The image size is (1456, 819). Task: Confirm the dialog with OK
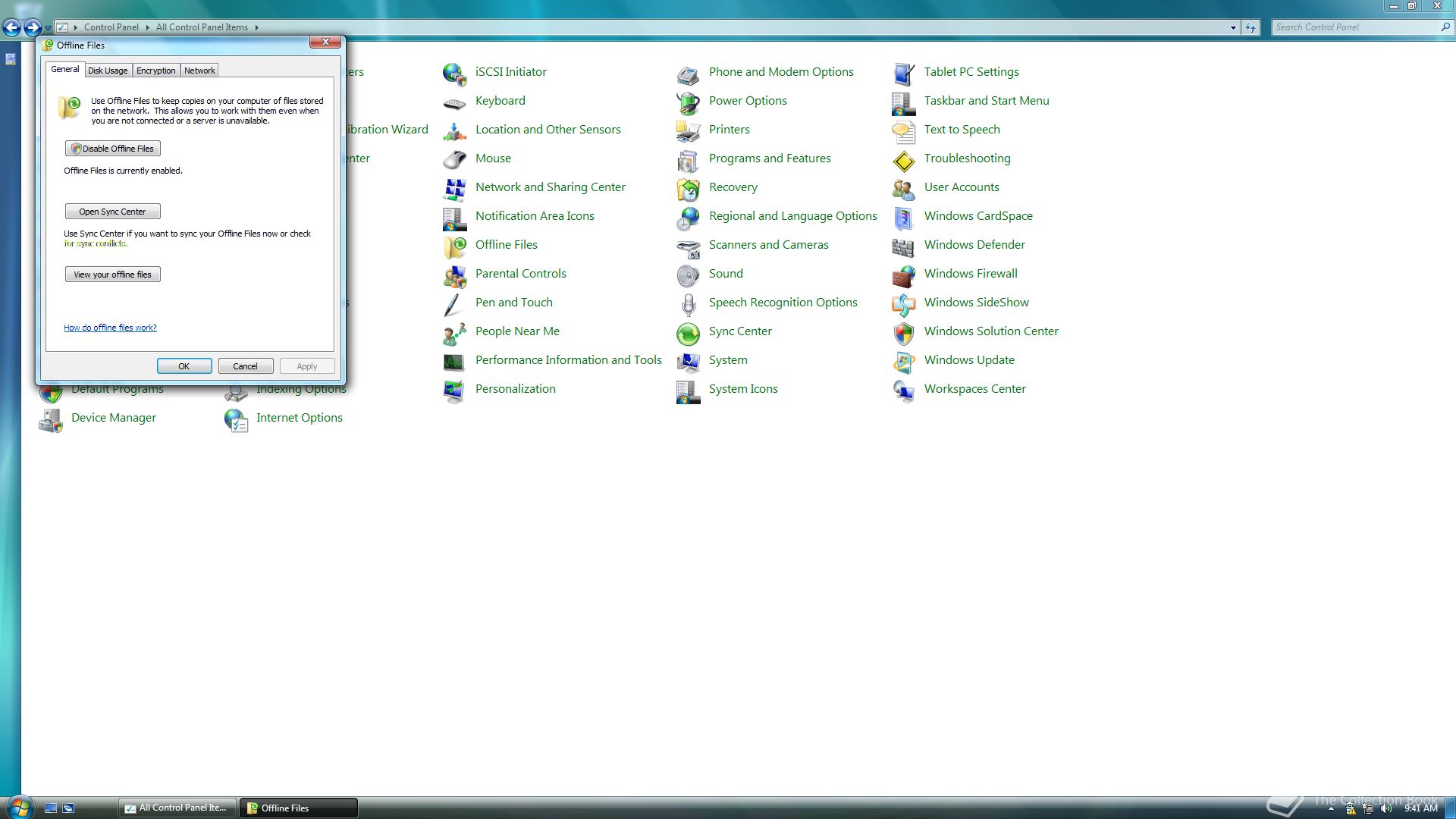click(x=184, y=366)
